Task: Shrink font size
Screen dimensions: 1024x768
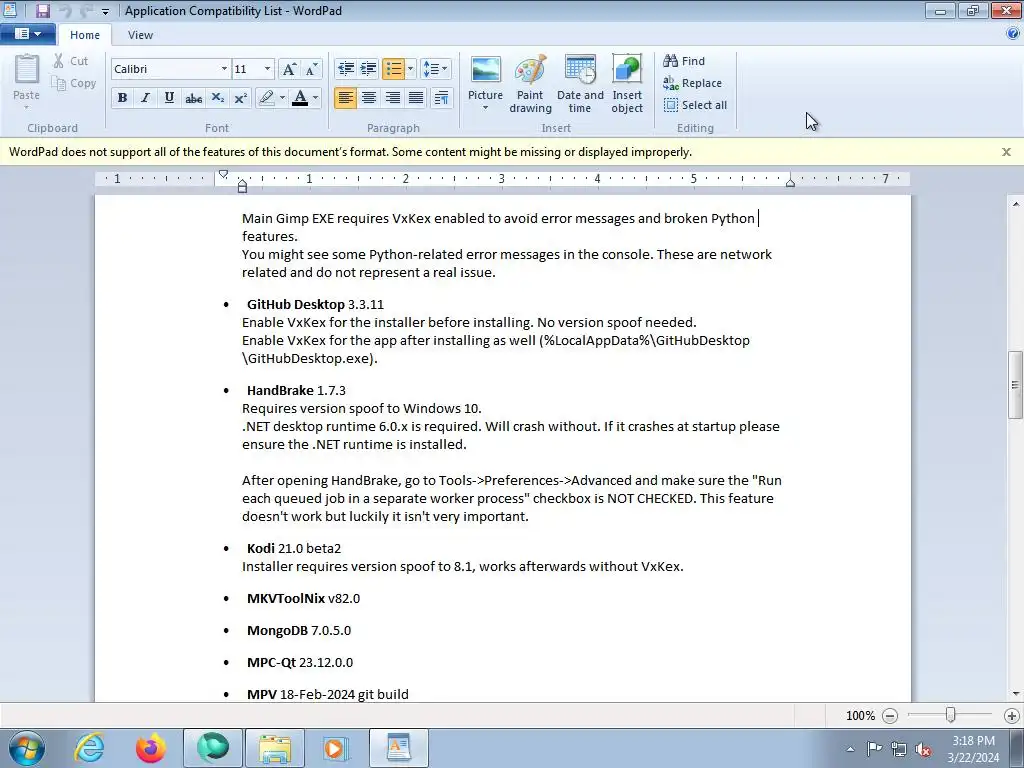Action: point(312,69)
